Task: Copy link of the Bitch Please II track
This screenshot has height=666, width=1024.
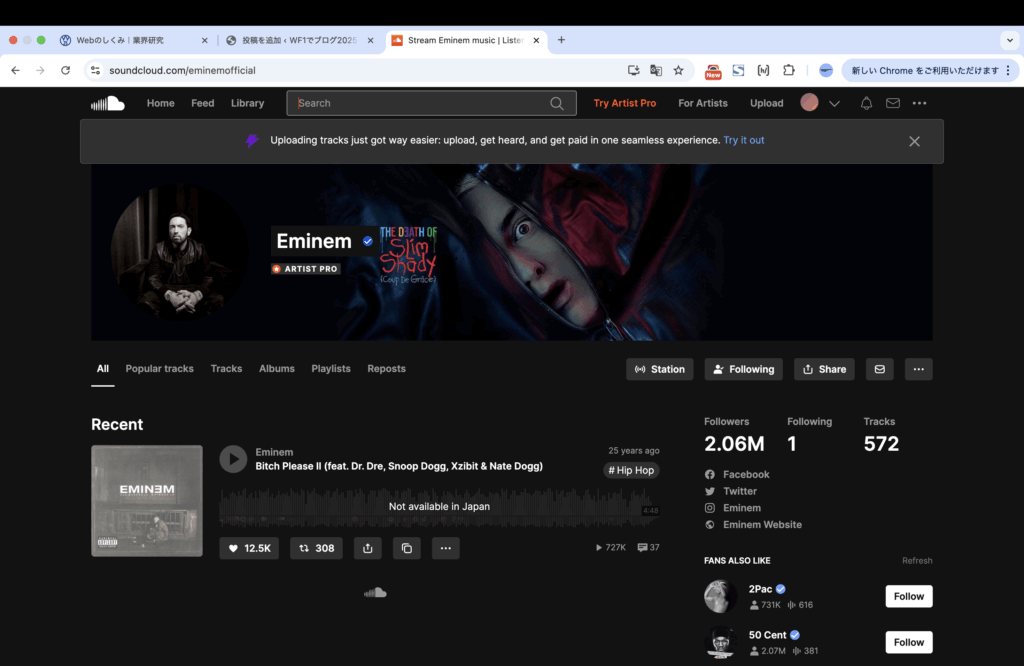Action: click(x=406, y=548)
